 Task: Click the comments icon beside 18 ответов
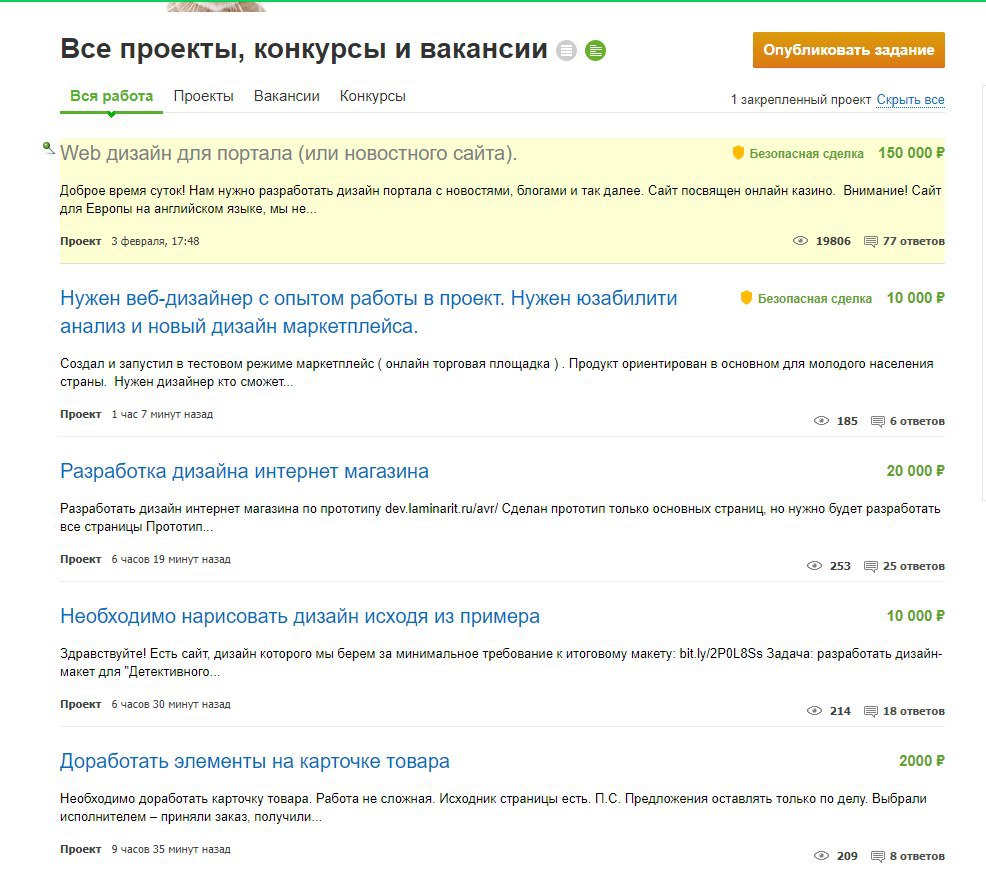[x=871, y=711]
